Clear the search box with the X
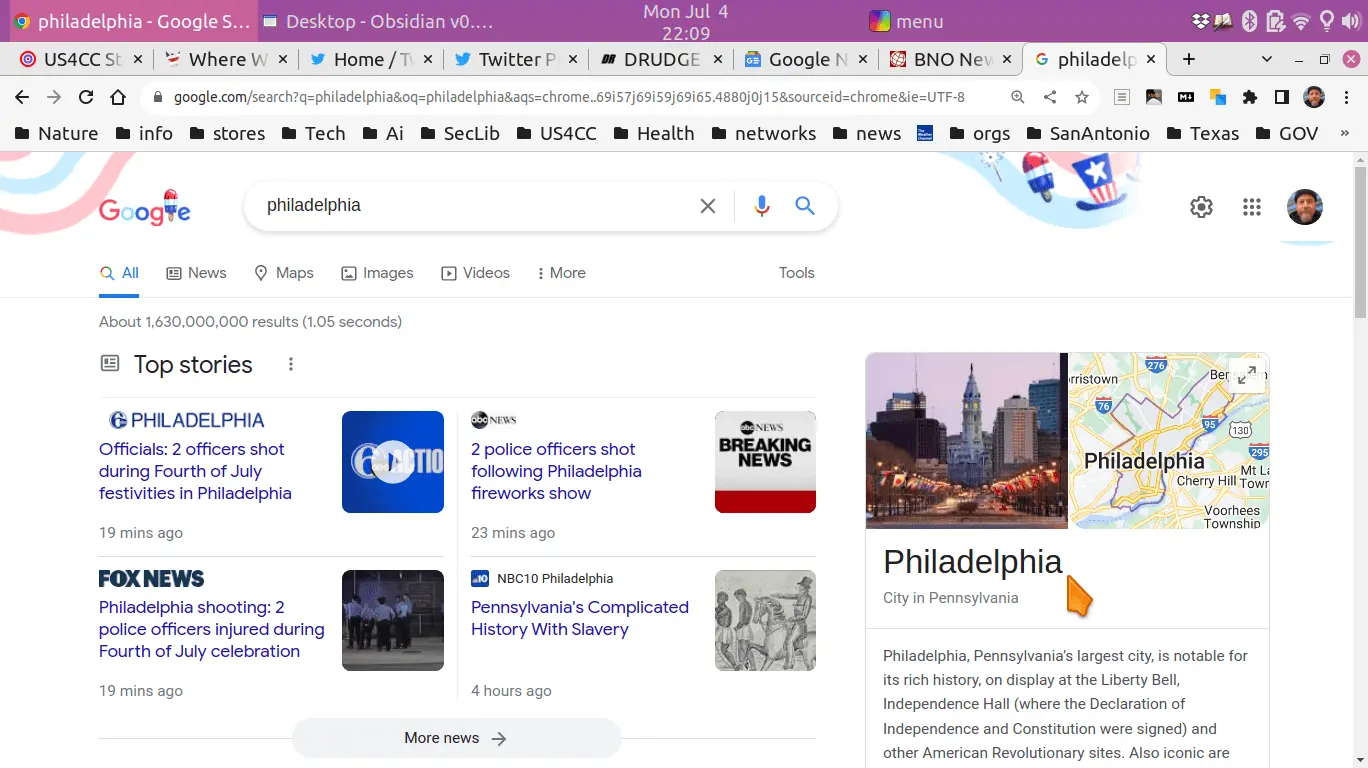This screenshot has width=1368, height=768. pyautogui.click(x=708, y=206)
